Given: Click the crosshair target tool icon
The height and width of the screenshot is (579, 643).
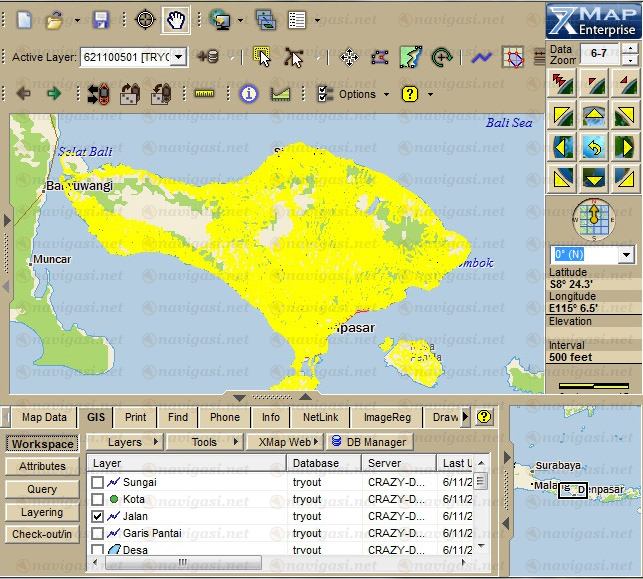Looking at the screenshot, I should pos(145,19).
